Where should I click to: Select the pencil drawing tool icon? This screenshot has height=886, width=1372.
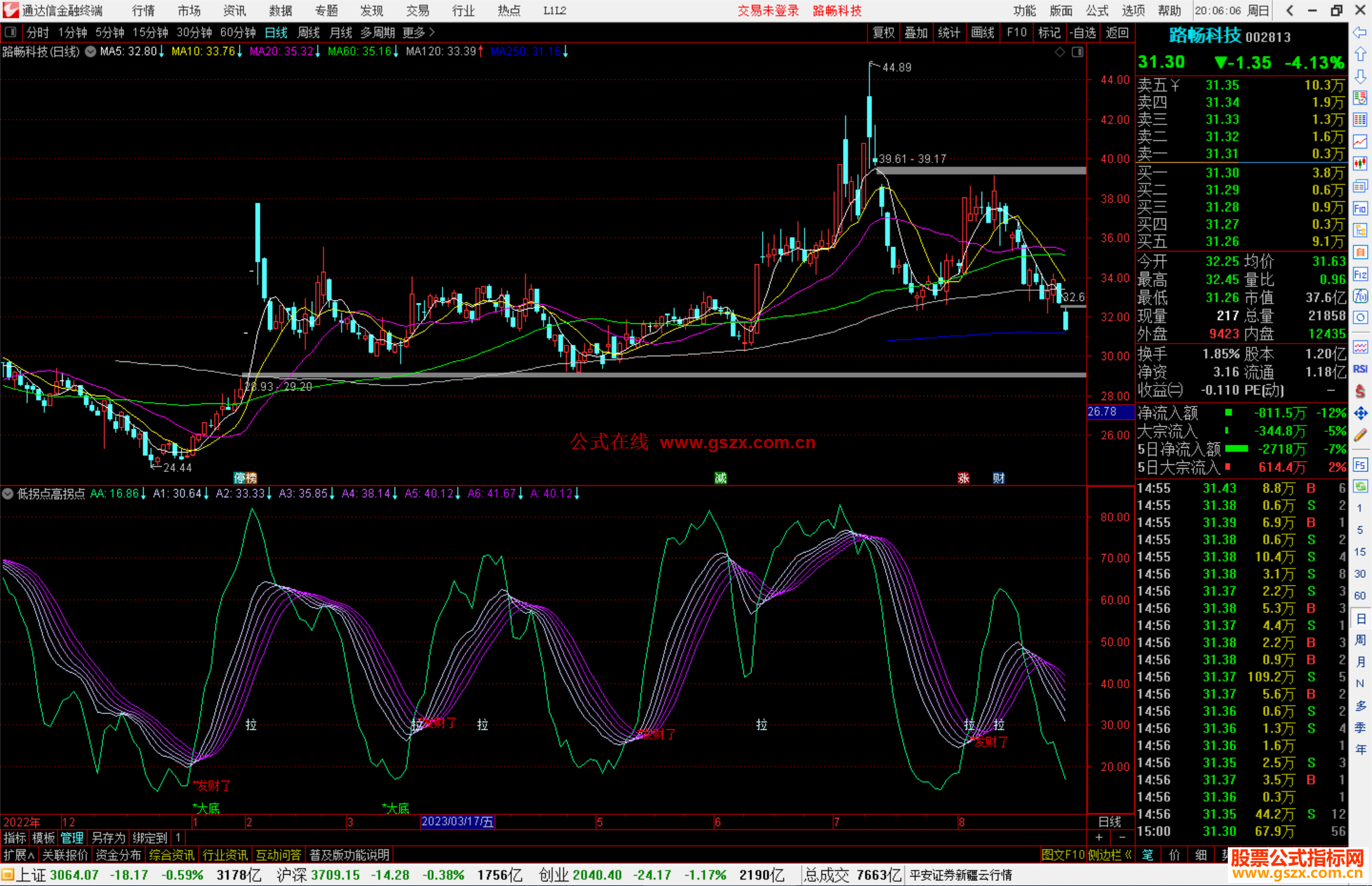click(1360, 435)
